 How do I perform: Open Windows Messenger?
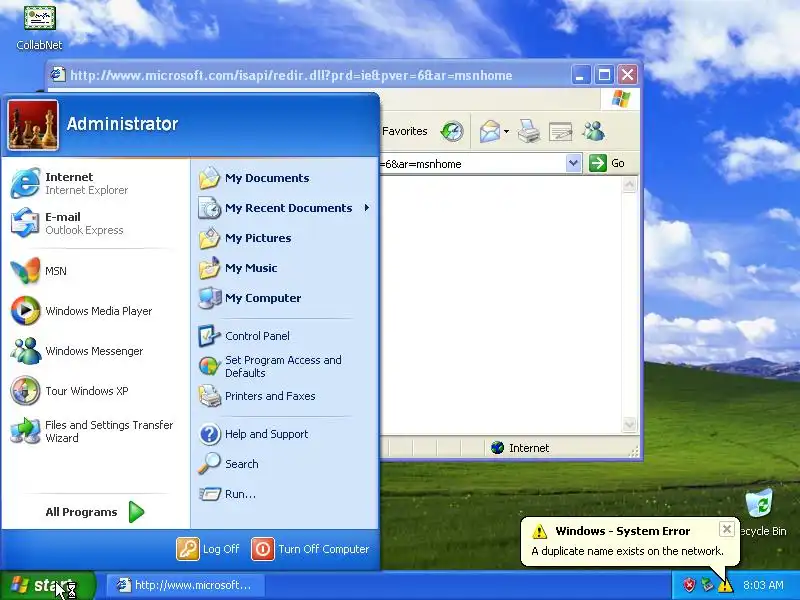click(95, 351)
